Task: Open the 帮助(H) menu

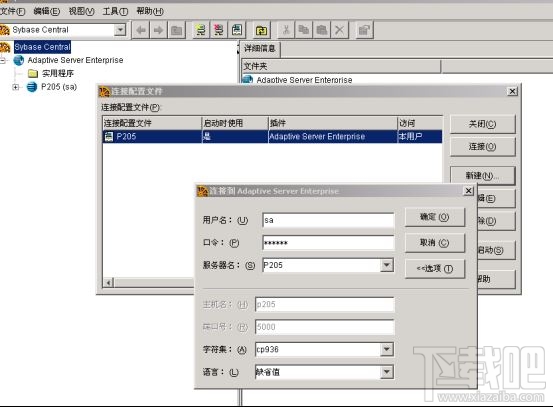Action: (x=150, y=11)
